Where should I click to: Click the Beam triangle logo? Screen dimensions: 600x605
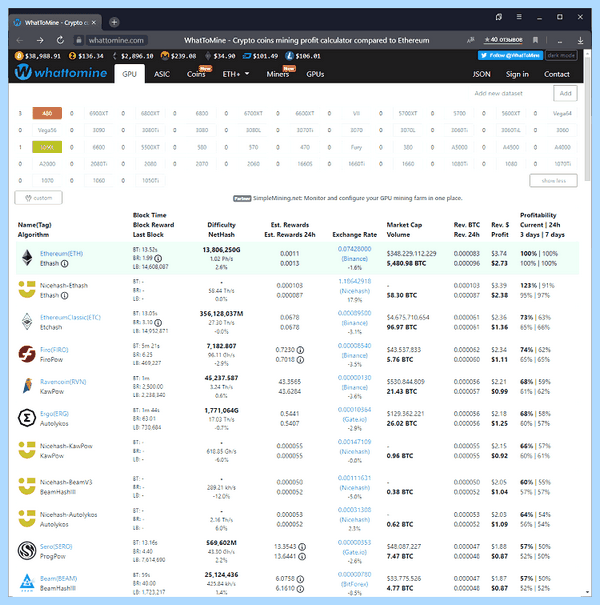pos(27,583)
